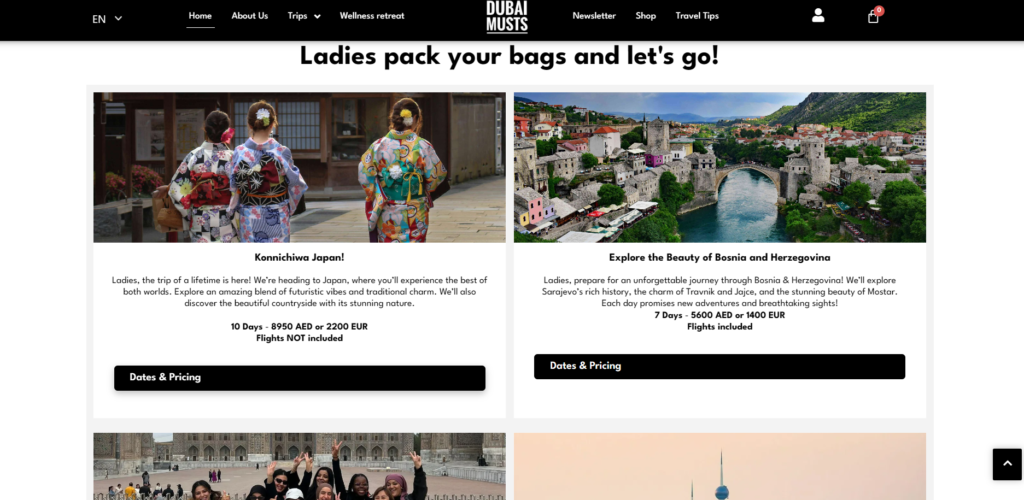This screenshot has height=500, width=1024.
Task: Open the Mostar bridge trip photo
Action: coord(720,167)
